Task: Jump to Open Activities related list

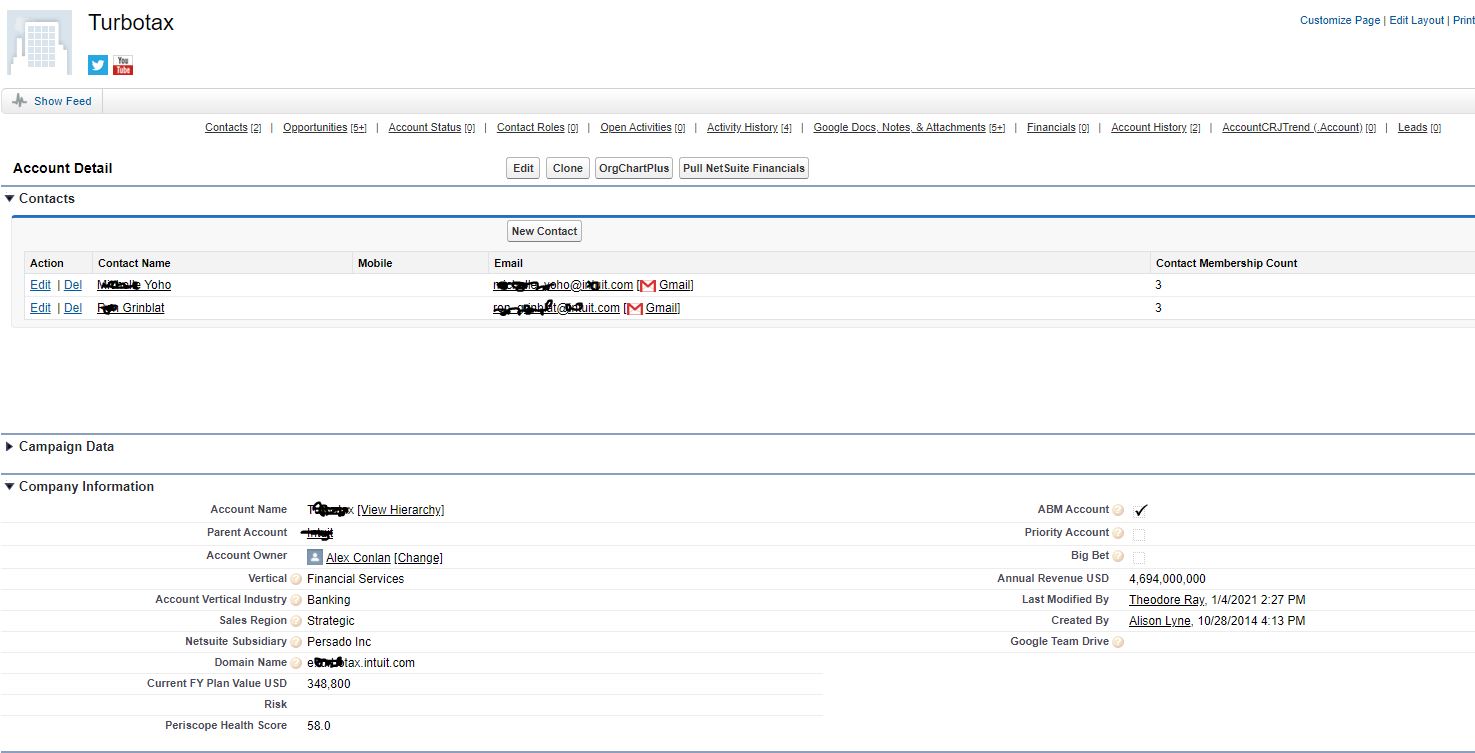Action: click(643, 127)
